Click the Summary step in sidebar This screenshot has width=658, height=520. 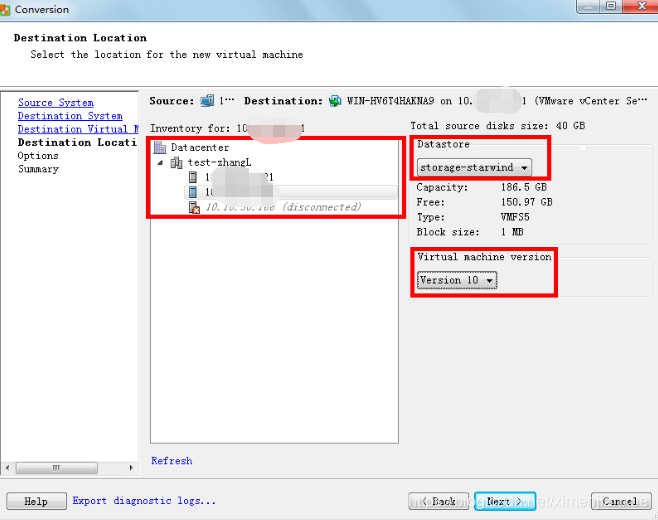click(38, 169)
